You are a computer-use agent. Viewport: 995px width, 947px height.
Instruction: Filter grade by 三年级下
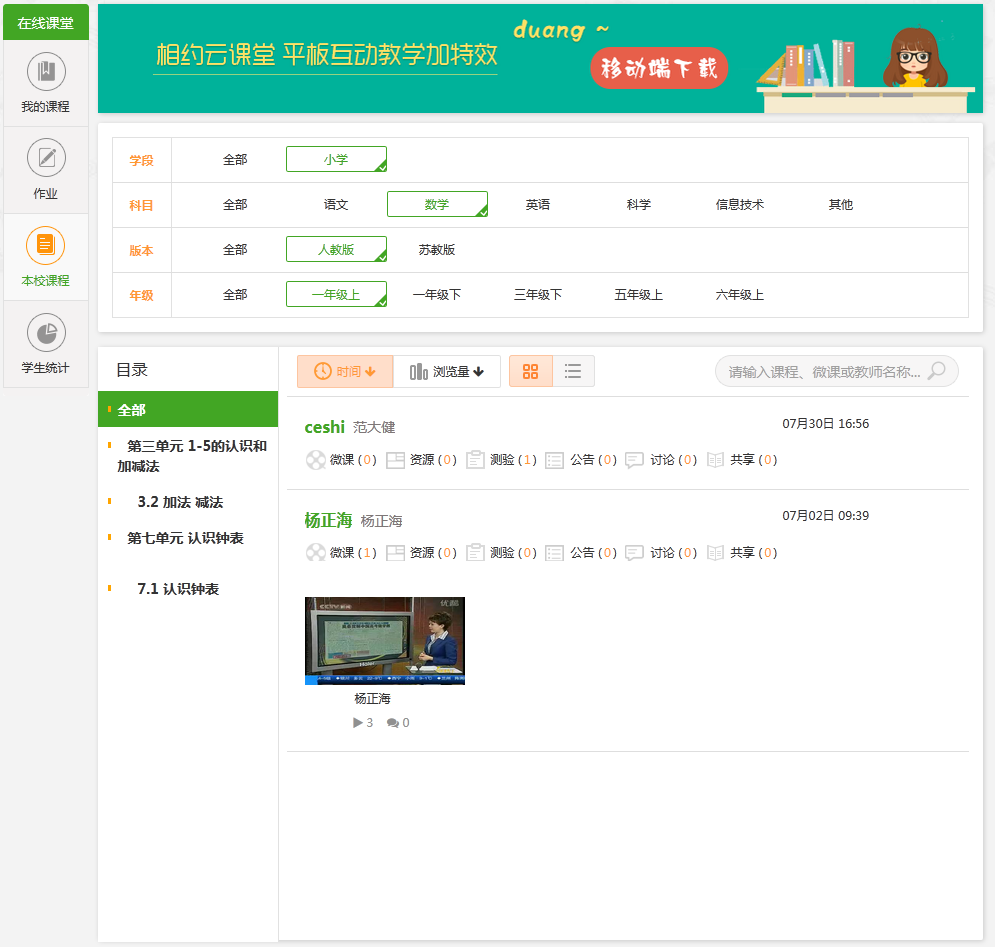pos(537,295)
